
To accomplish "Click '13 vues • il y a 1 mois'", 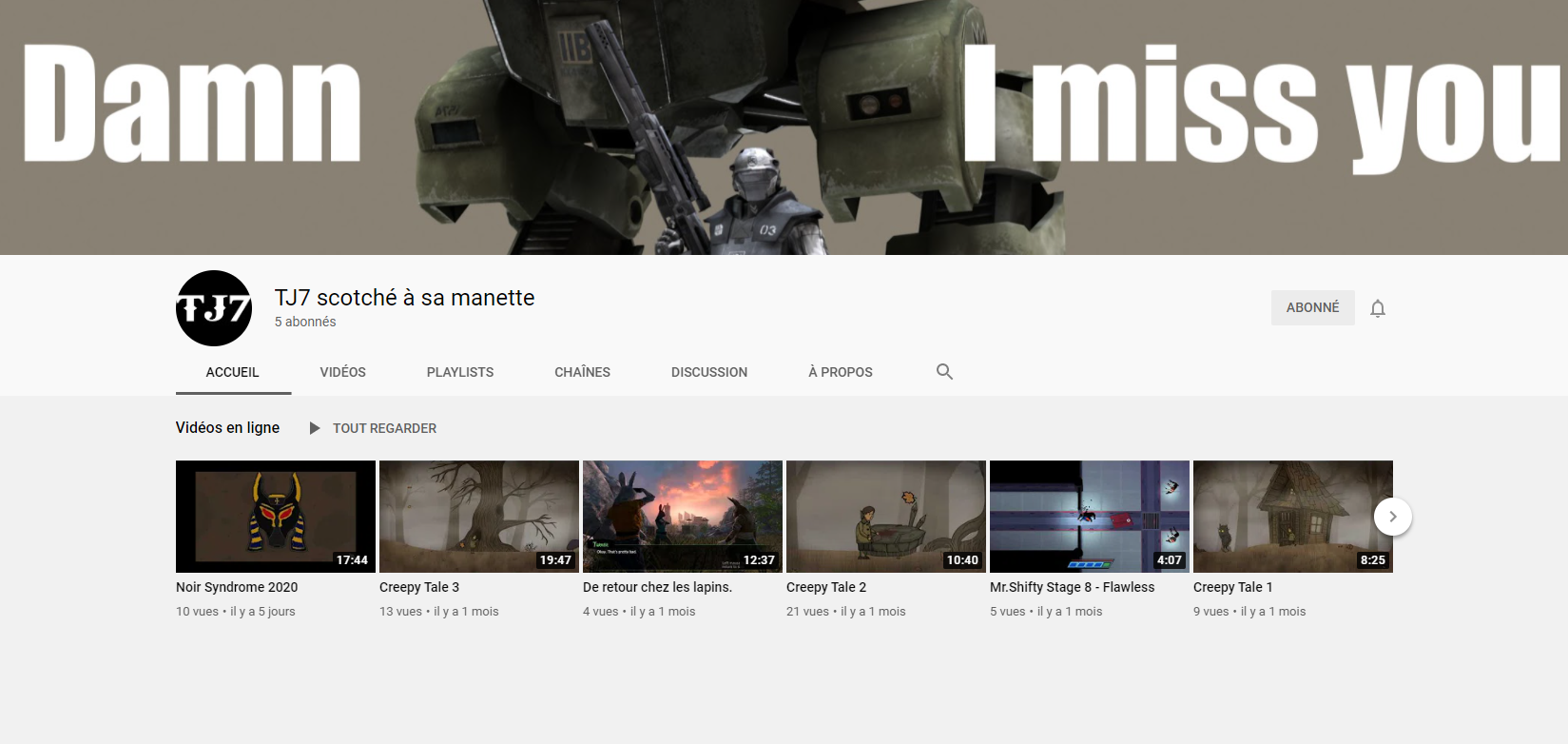I will 439,612.
